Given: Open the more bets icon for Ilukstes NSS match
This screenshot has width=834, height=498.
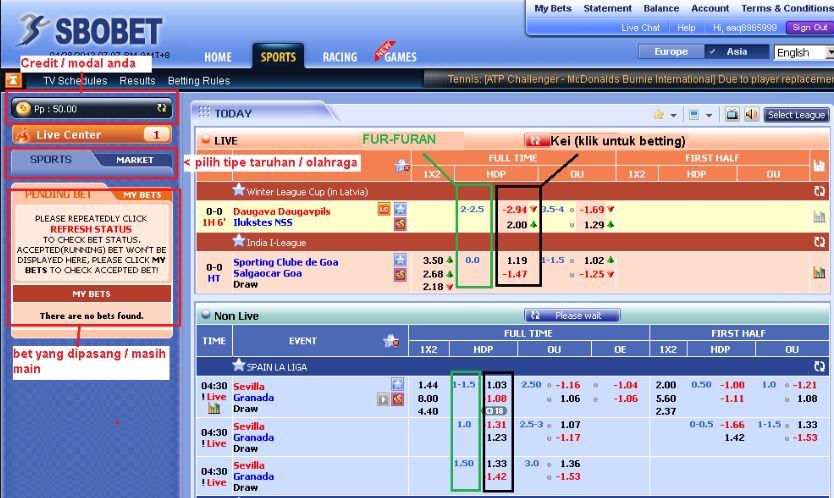Looking at the screenshot, I should pos(400,224).
